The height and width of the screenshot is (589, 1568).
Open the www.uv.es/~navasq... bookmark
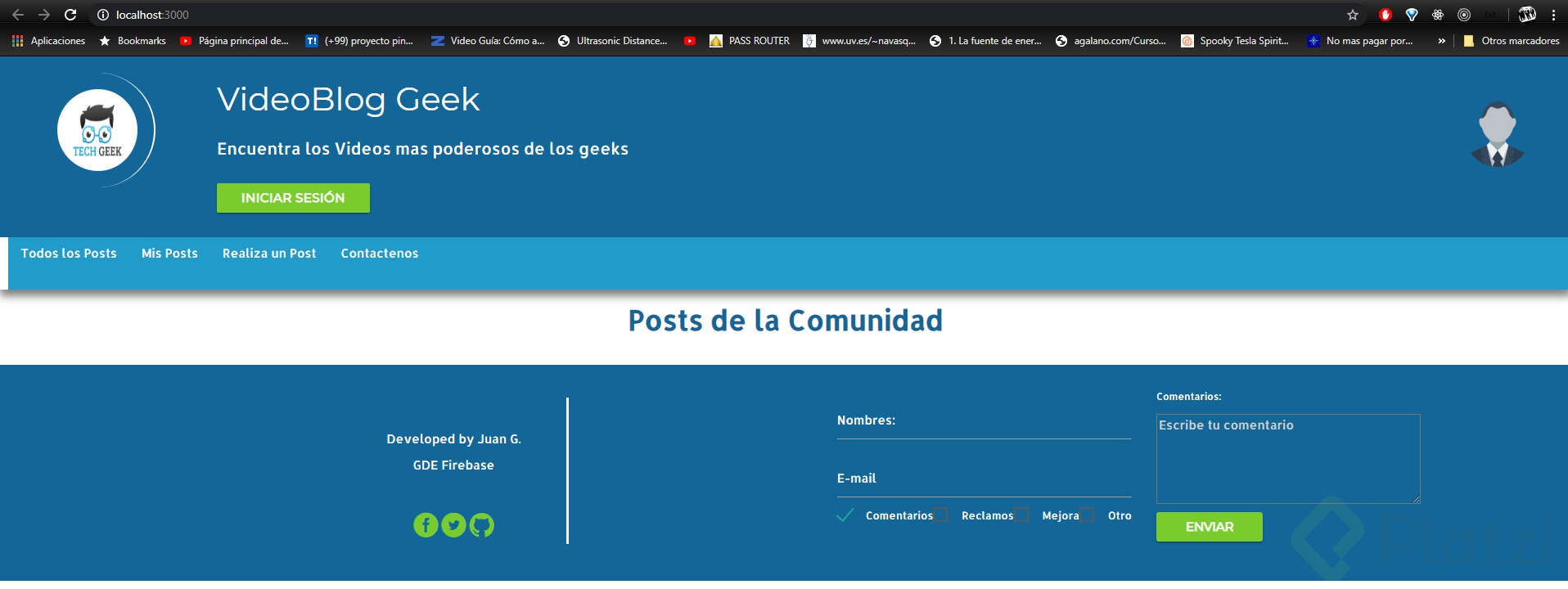[x=859, y=41]
